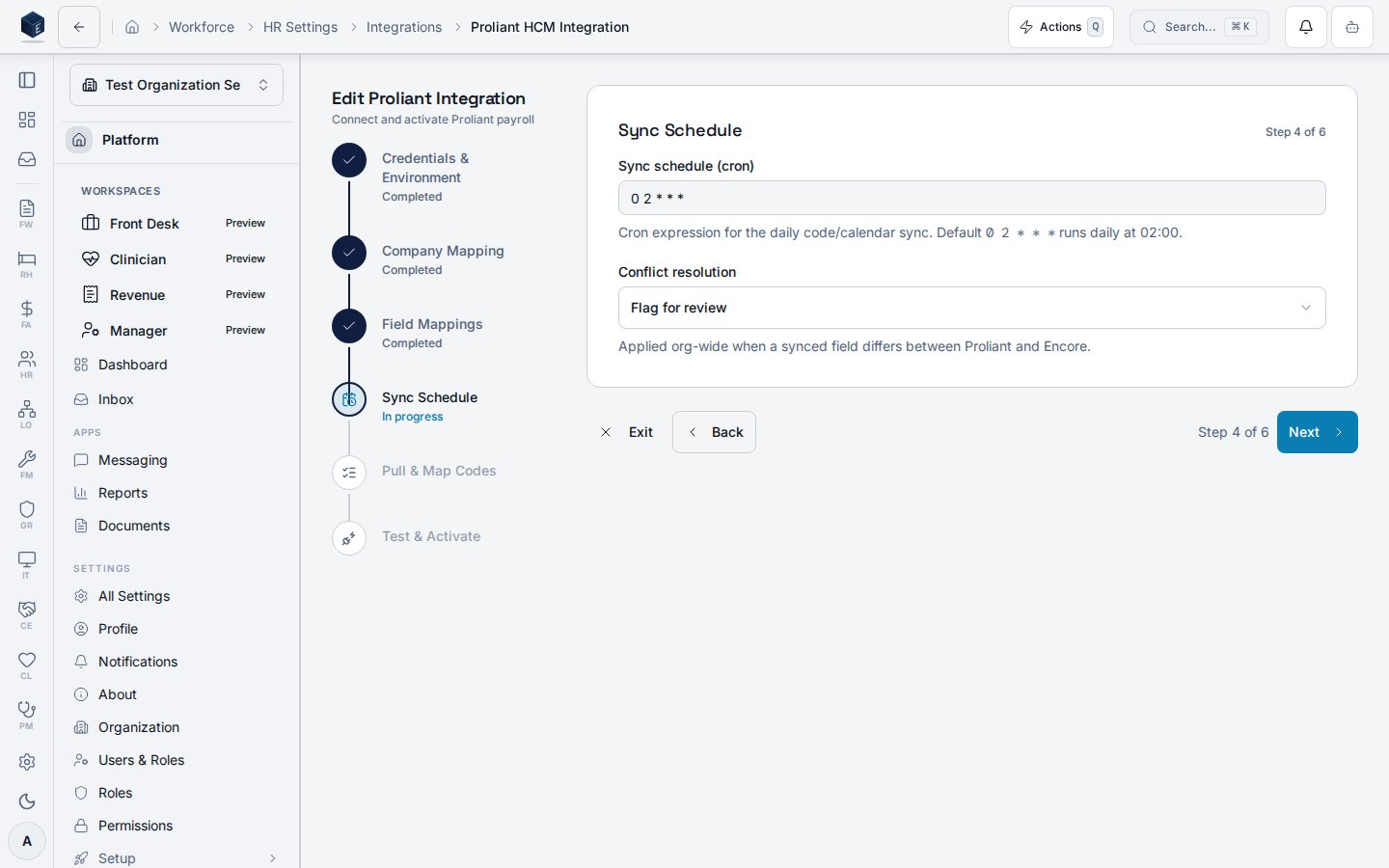The height and width of the screenshot is (868, 1389).
Task: Open the Actions menu button
Action: (1061, 27)
